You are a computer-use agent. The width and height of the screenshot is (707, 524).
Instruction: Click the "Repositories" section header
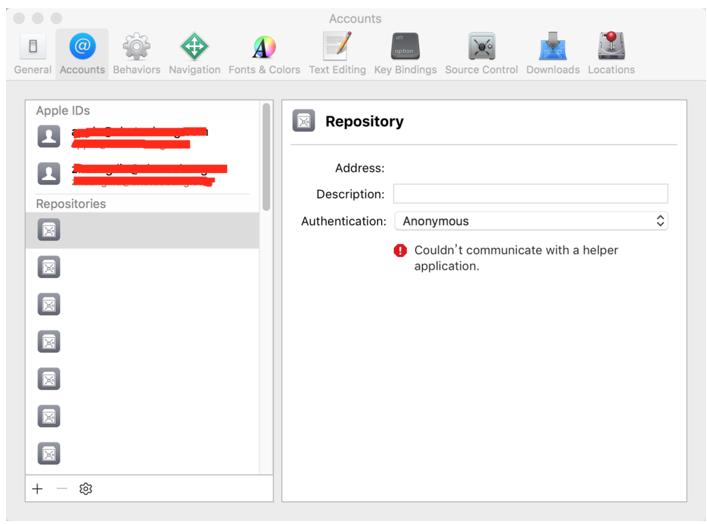71,204
